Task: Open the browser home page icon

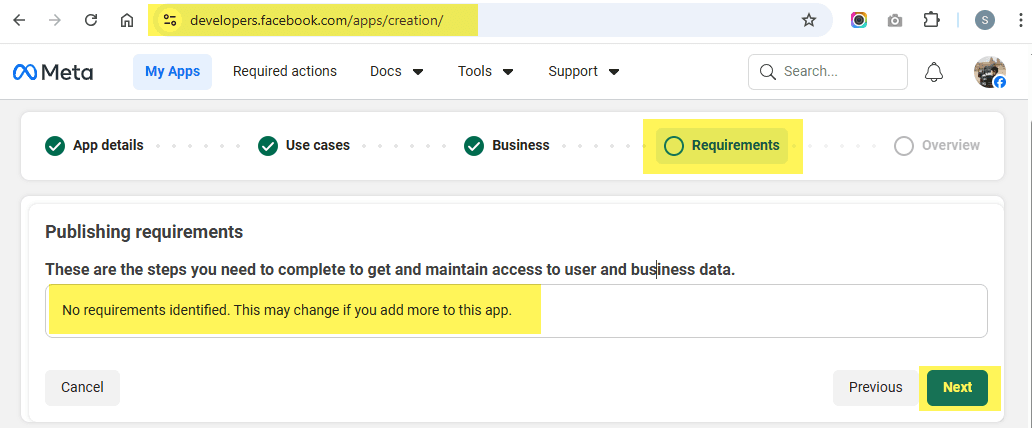Action: [x=127, y=20]
